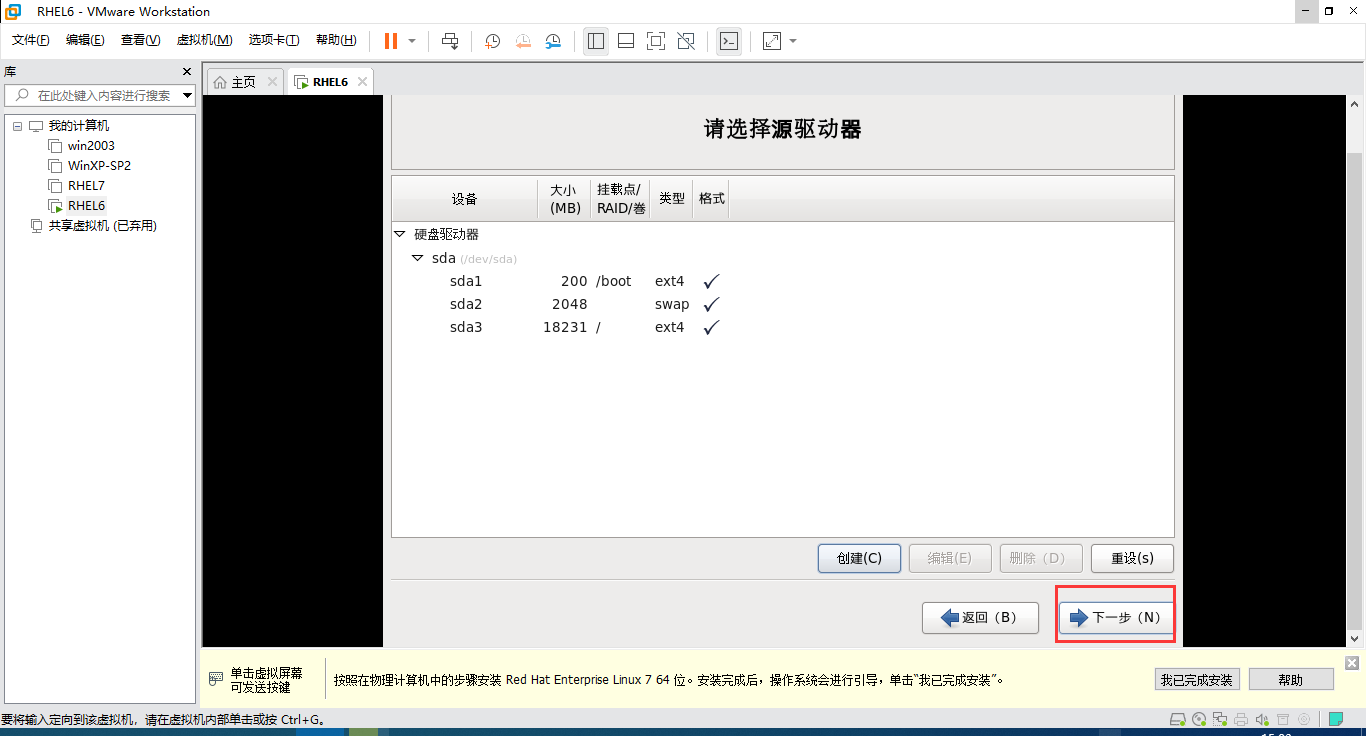Open the 查看(V) menu
Image resolution: width=1366 pixels, height=736 pixels.
(x=141, y=40)
